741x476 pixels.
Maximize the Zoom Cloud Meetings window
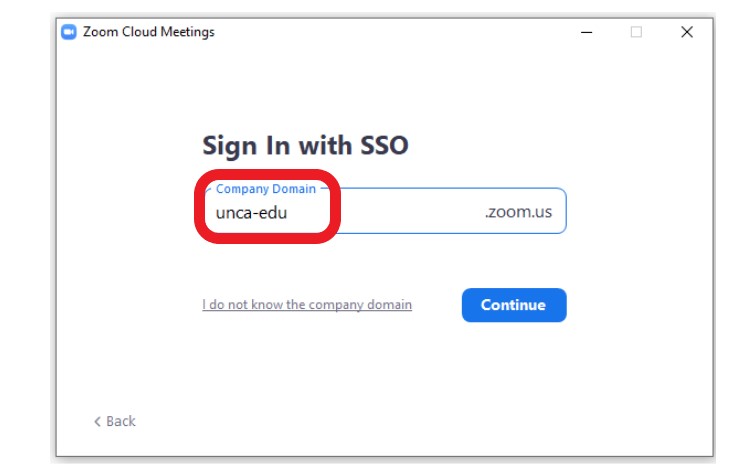click(636, 32)
